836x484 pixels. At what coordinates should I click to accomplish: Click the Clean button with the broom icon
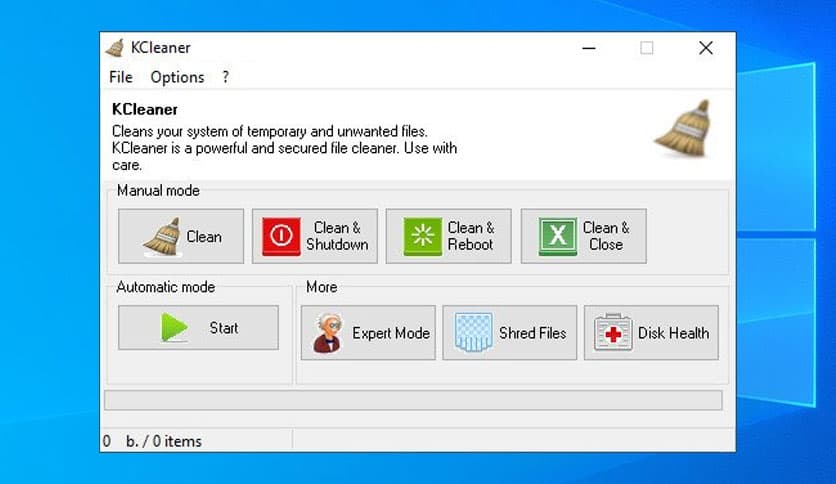point(181,236)
